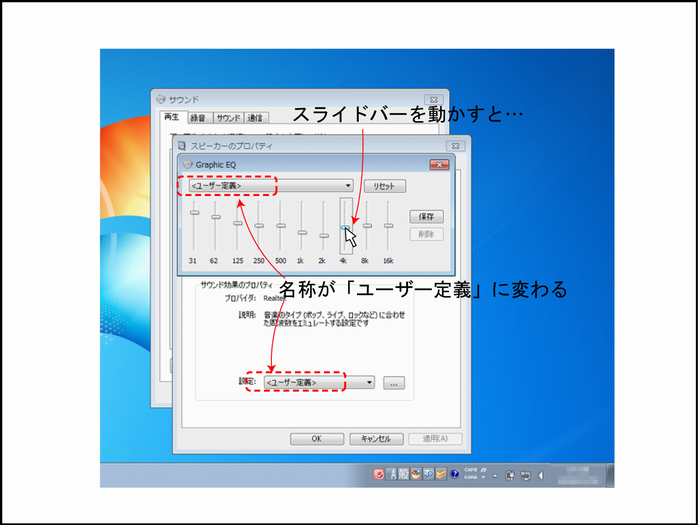The width and height of the screenshot is (700, 525).
Task: Click the network tray icon
Action: point(525,476)
